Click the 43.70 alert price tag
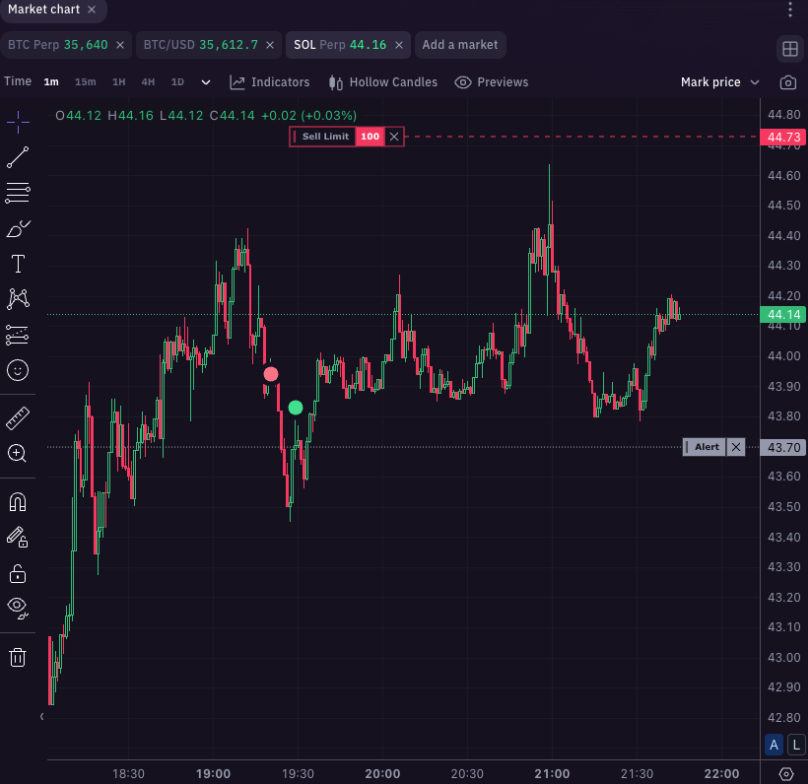Screen dimensions: 808x784 coord(783,447)
